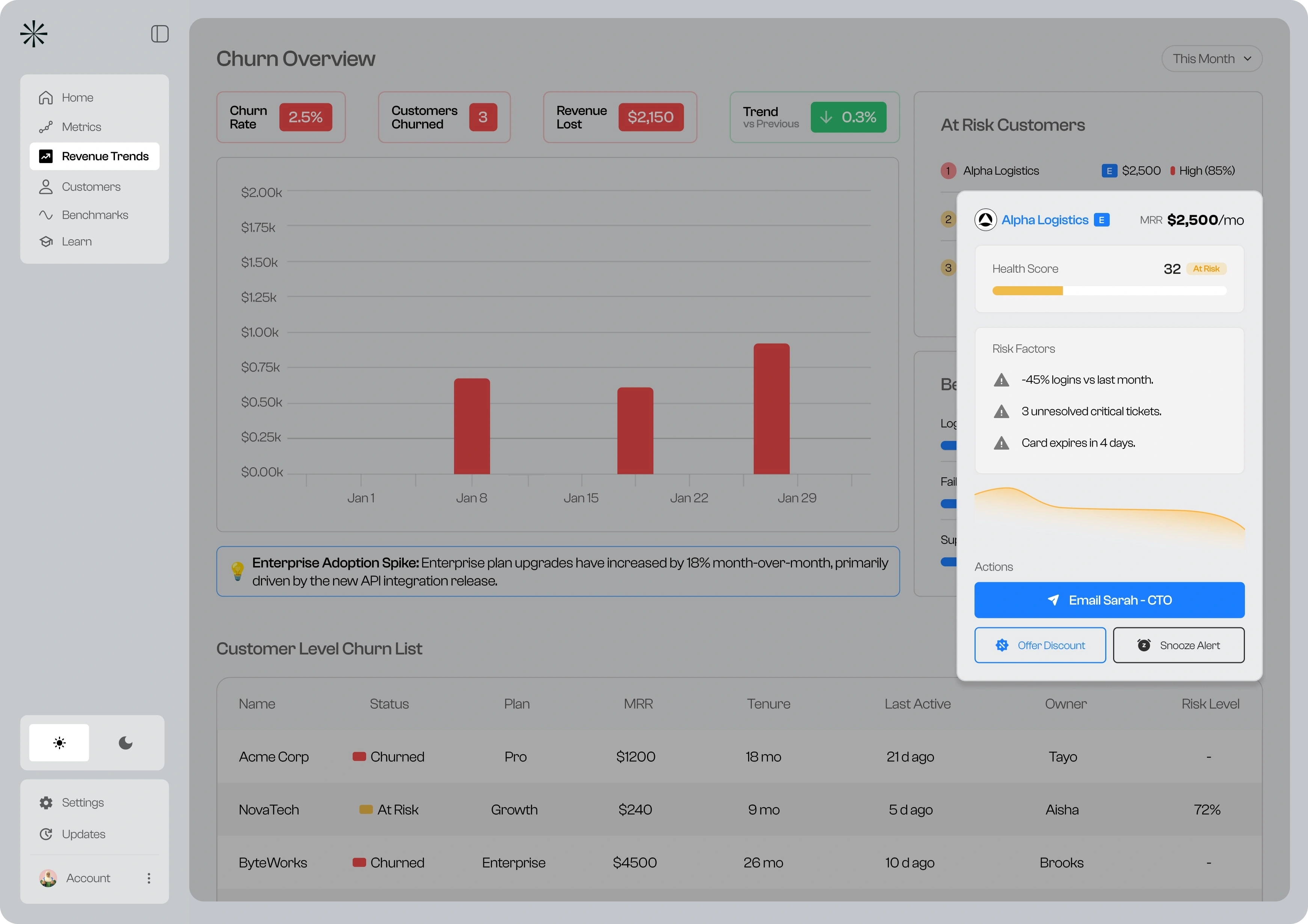Click the Alpha Logistics company logo
The width and height of the screenshot is (1308, 924).
tap(985, 220)
